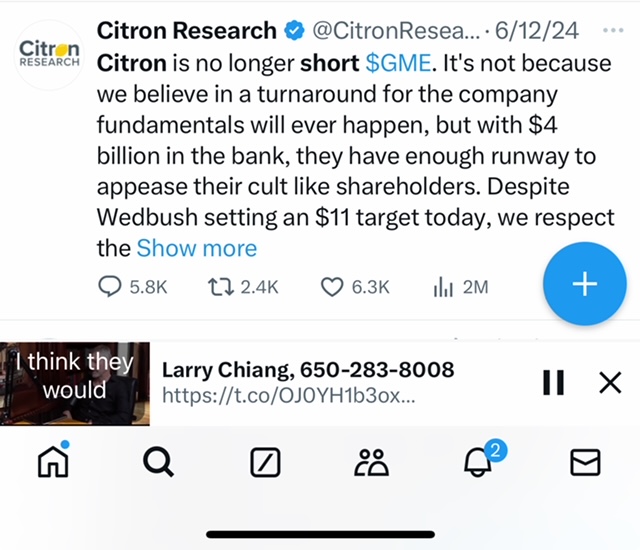Pause the playing video in the mini player

(x=553, y=382)
